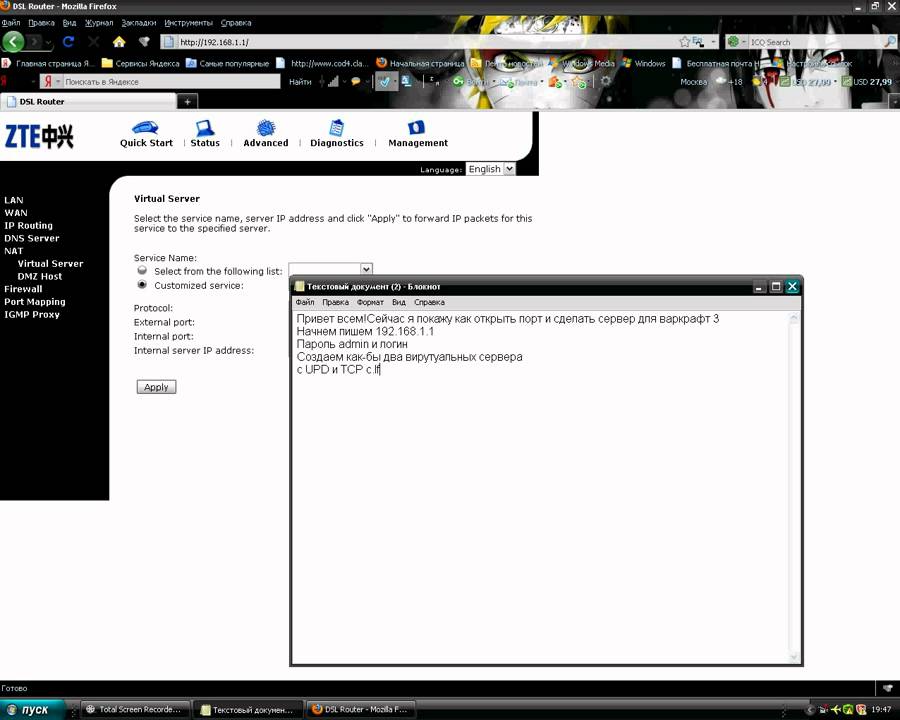The width and height of the screenshot is (900, 720).
Task: Open the IGMP Proxy sidebar link
Action: (x=32, y=314)
